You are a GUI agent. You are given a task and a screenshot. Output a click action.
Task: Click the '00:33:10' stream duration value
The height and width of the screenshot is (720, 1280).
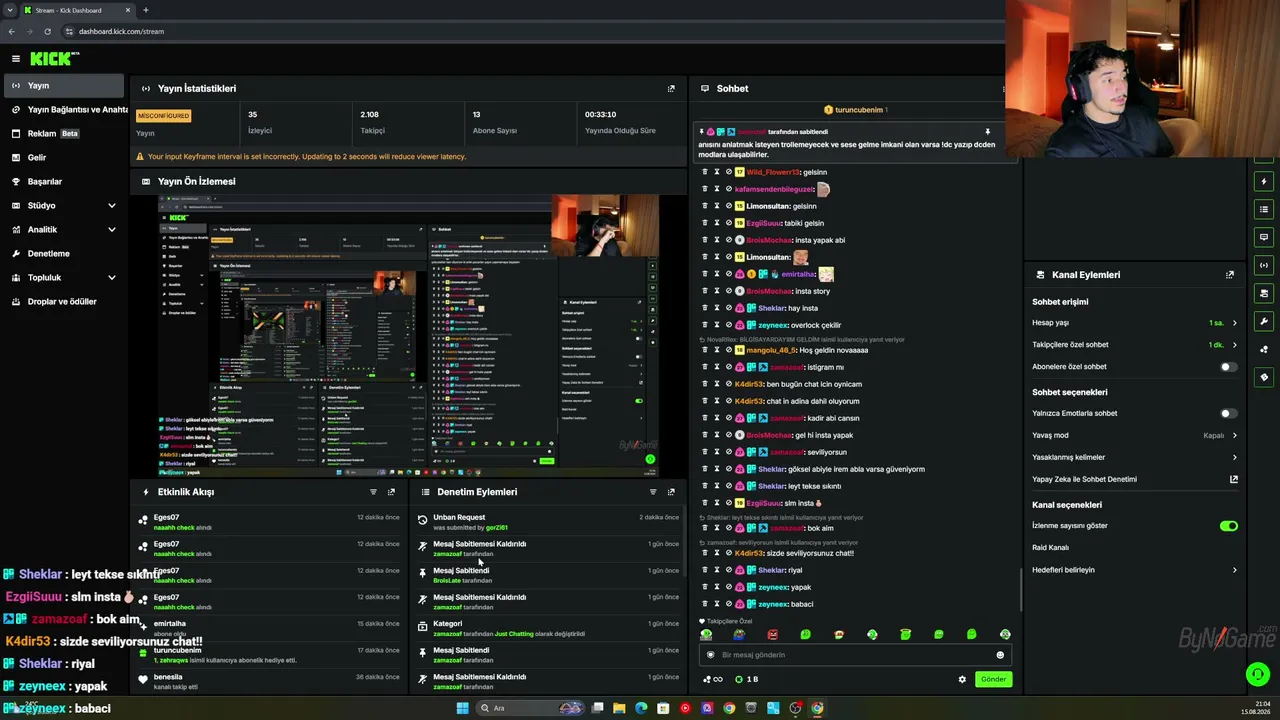click(600, 115)
